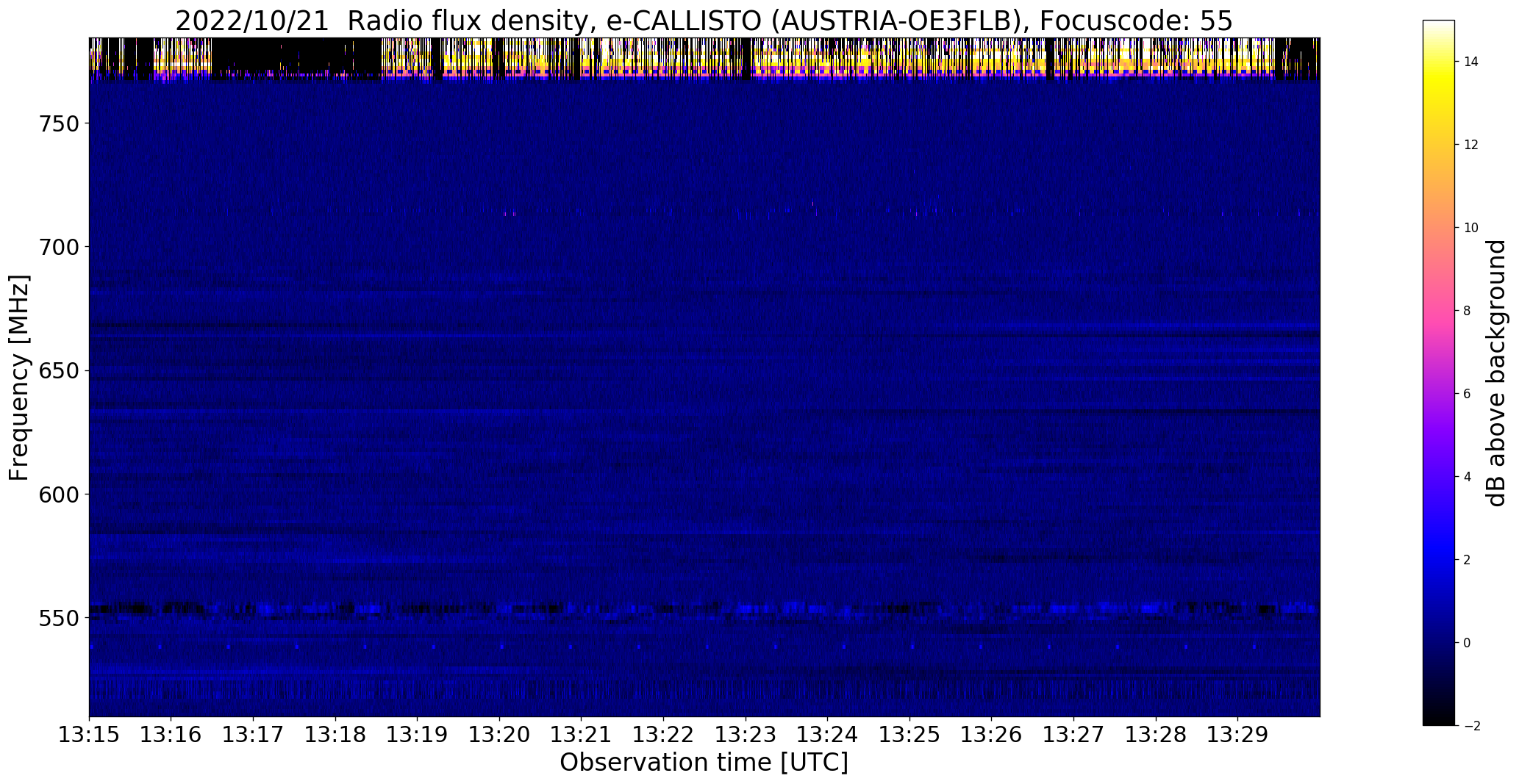The height and width of the screenshot is (784, 1519).
Task: Click the 650 frequency tick label
Action: (58, 371)
